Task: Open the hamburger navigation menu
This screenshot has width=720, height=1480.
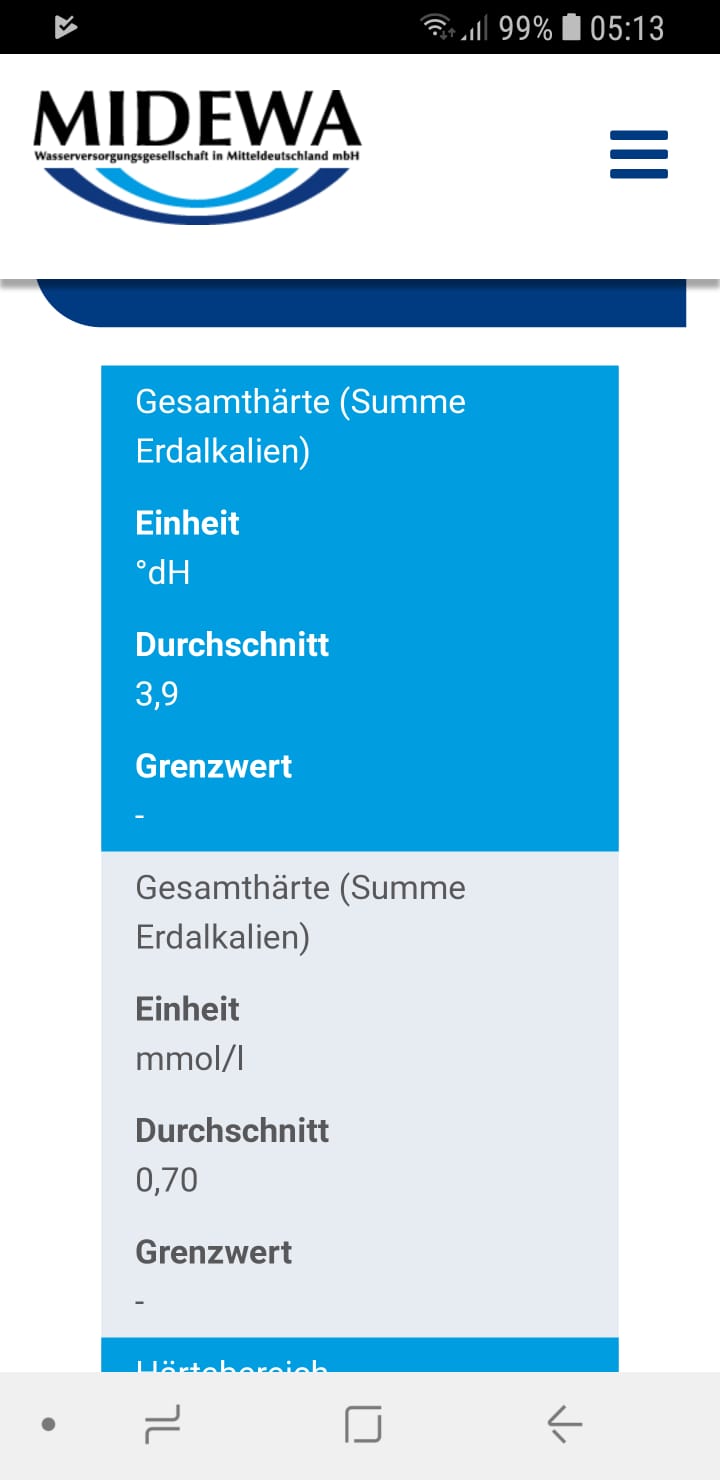Action: pyautogui.click(x=639, y=155)
